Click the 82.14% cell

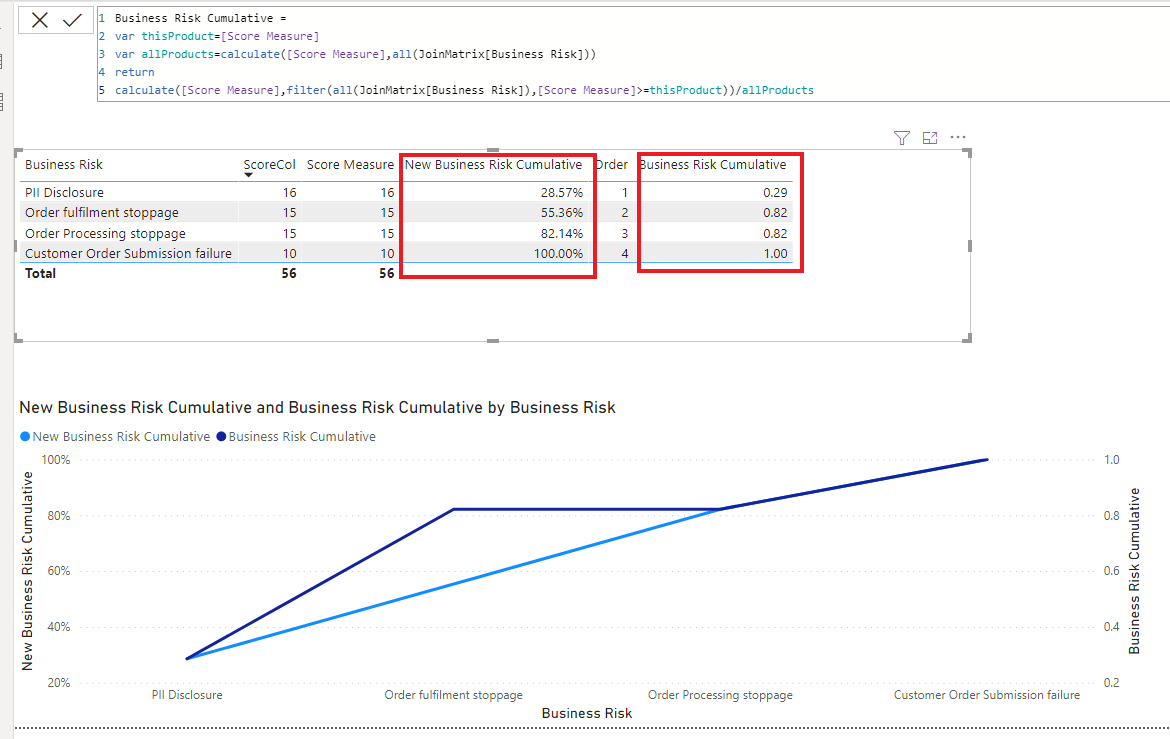[562, 234]
